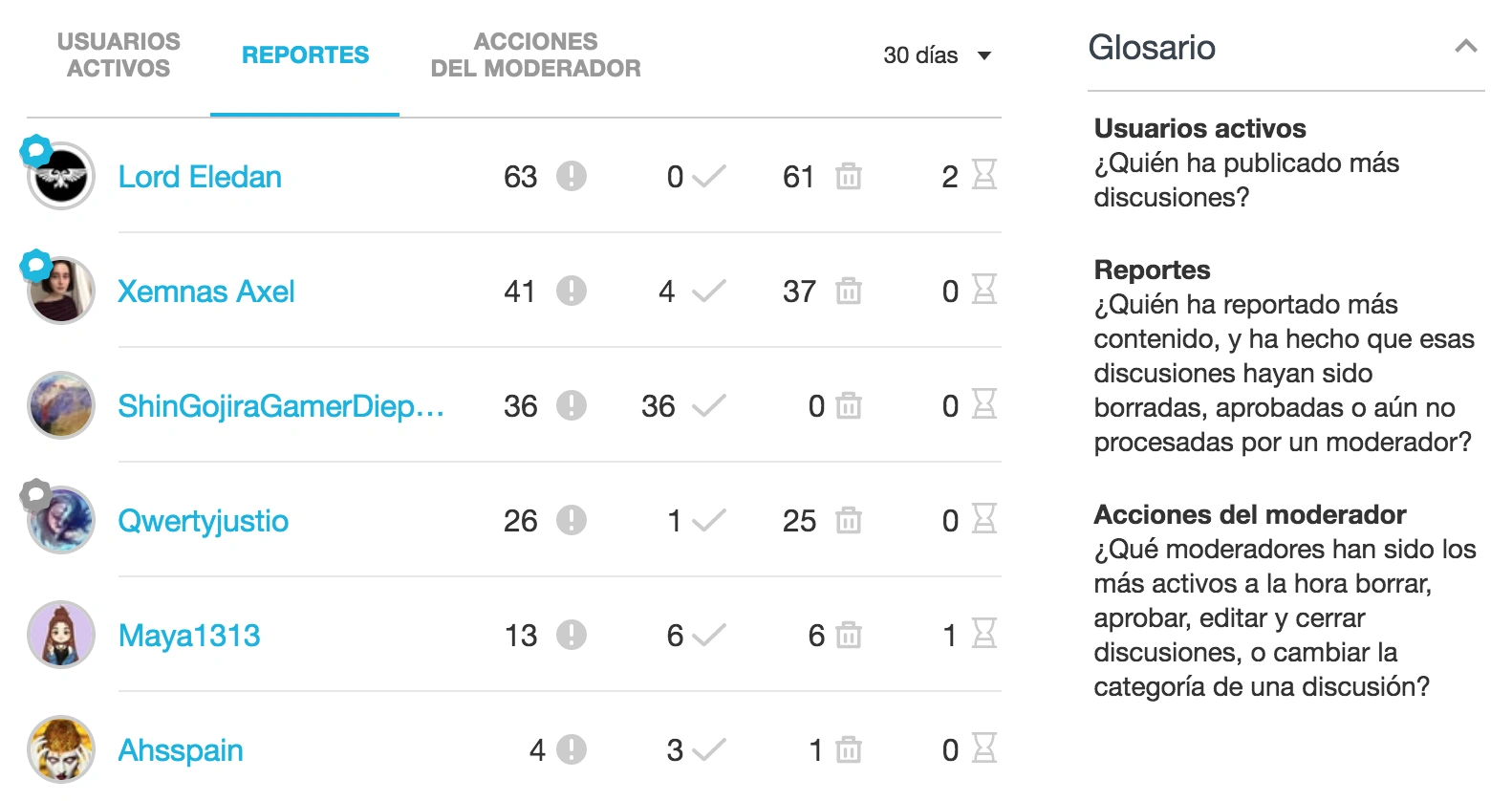This screenshot has height=801, width=1512.
Task: Click the approved checkmark icon for Xemnas Axel
Action: pyautogui.click(x=709, y=291)
